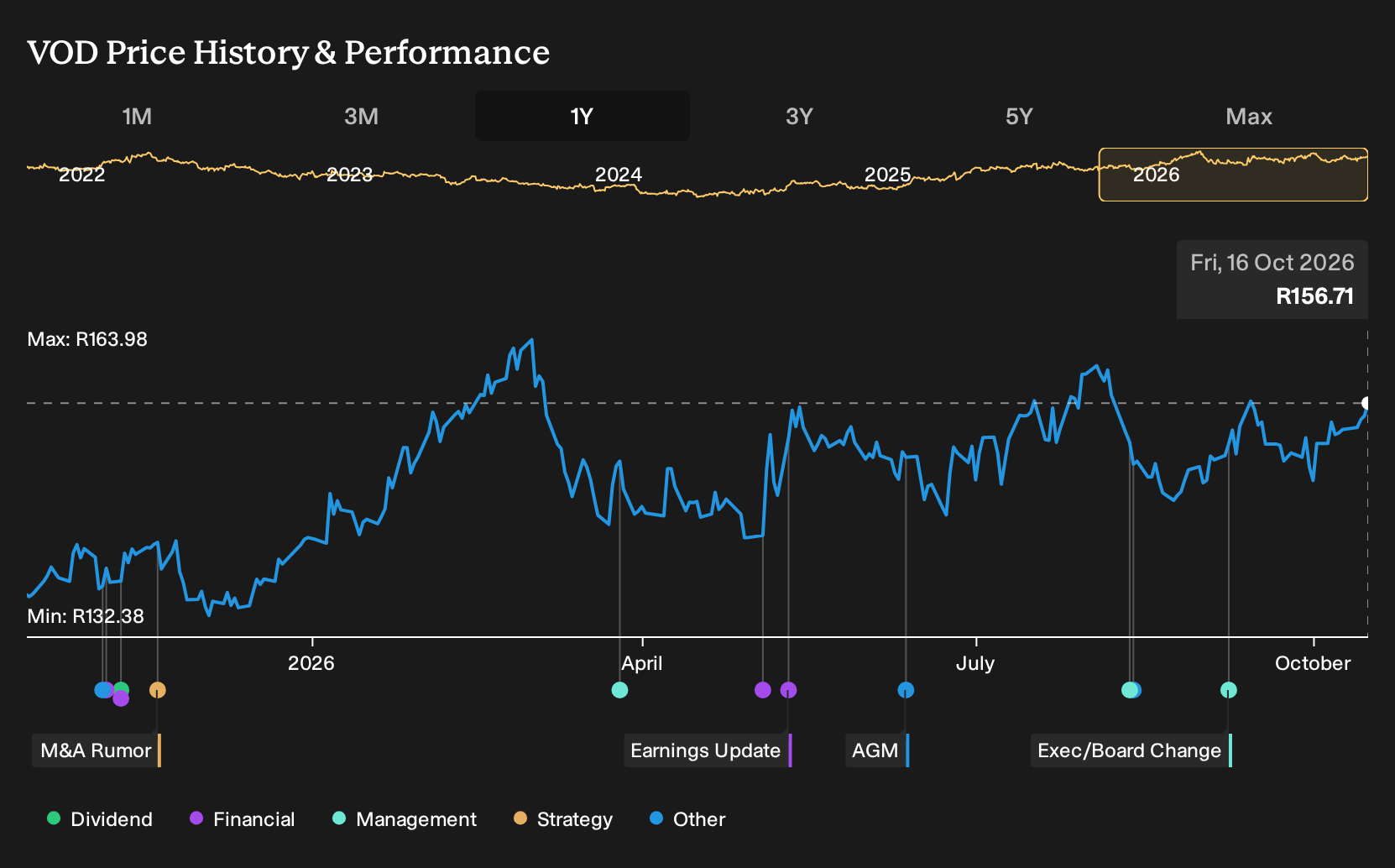1395x868 pixels.
Task: Toggle the Management legend filter
Action: 405,819
